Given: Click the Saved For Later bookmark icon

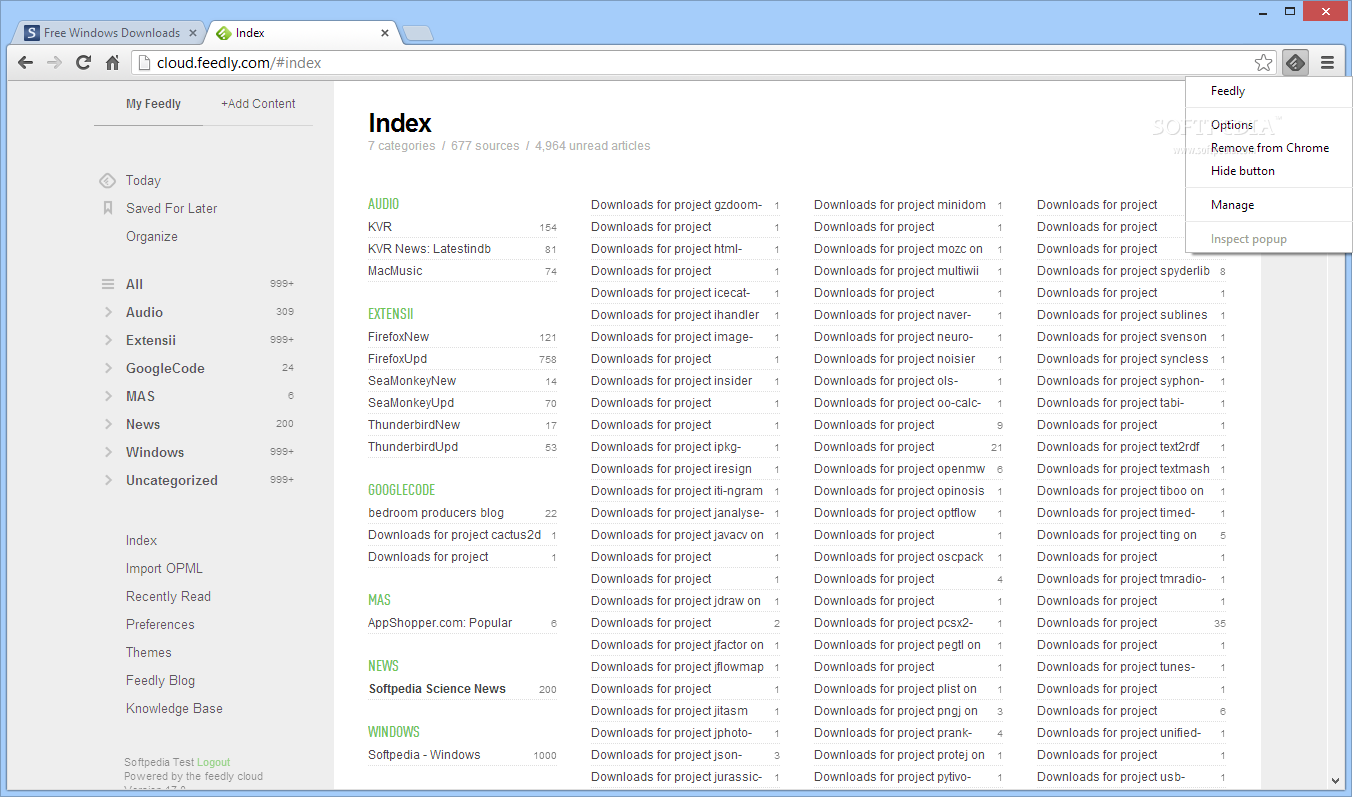Looking at the screenshot, I should (107, 208).
